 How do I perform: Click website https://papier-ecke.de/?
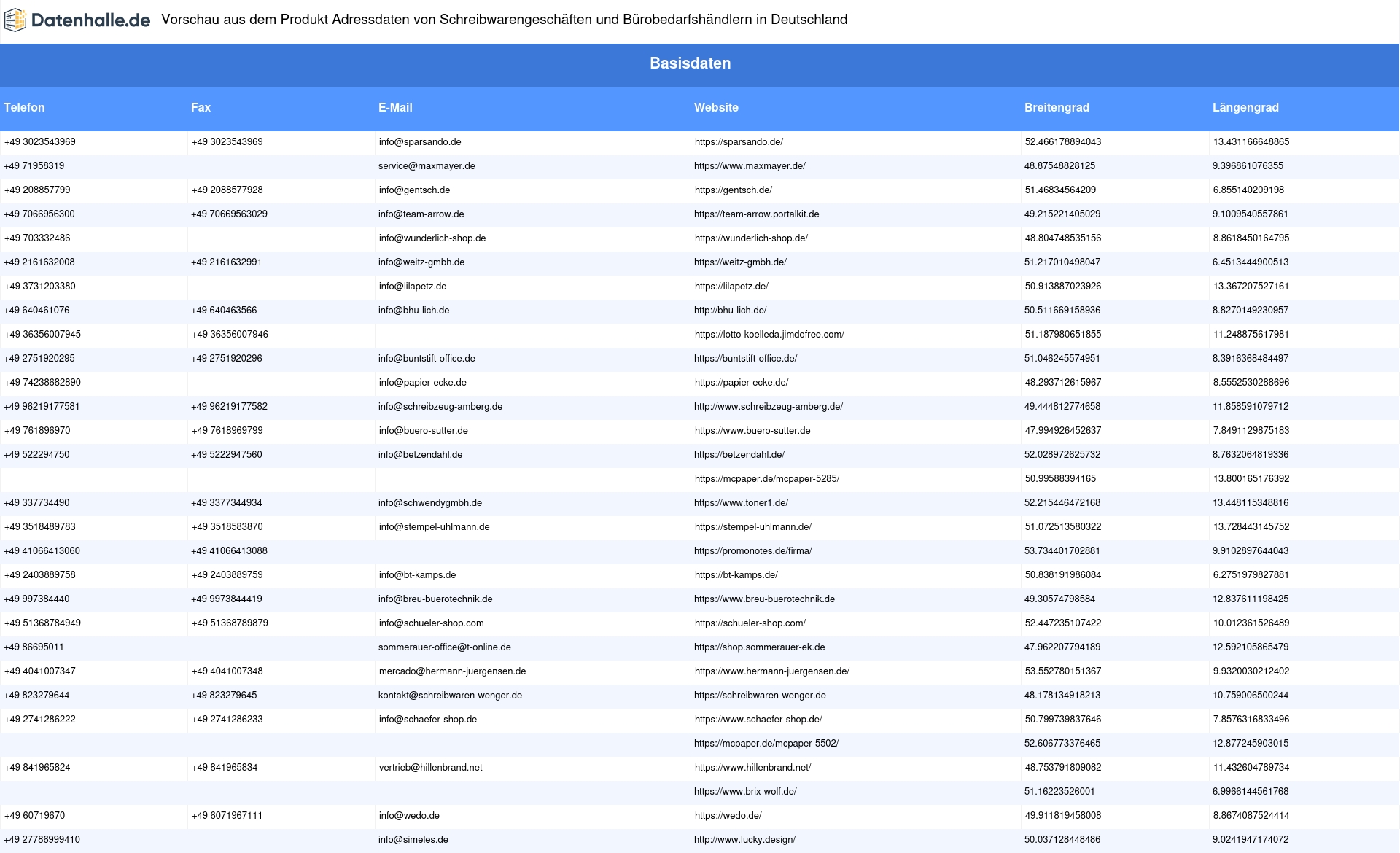pos(742,383)
